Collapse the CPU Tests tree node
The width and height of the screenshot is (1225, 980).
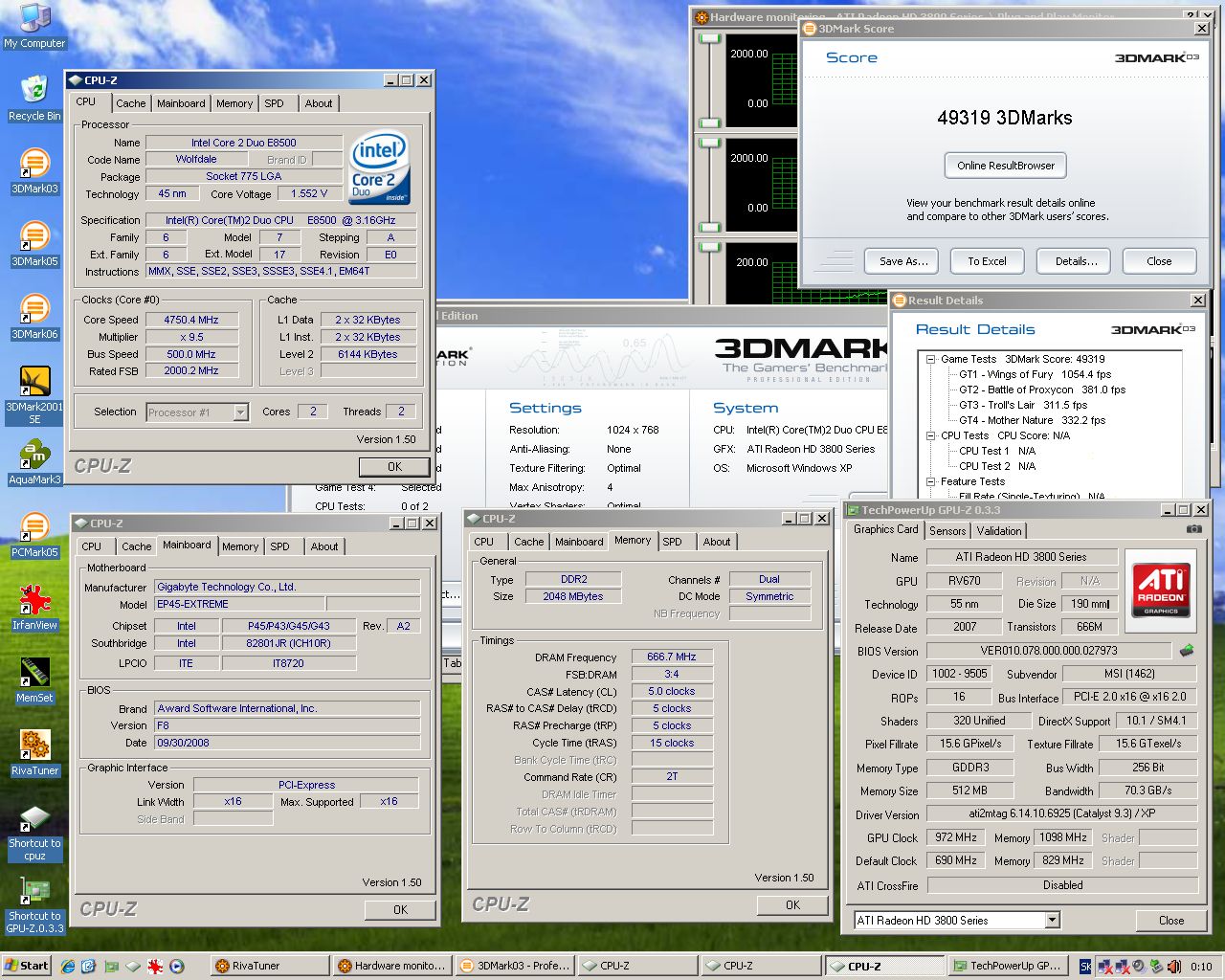pos(930,435)
